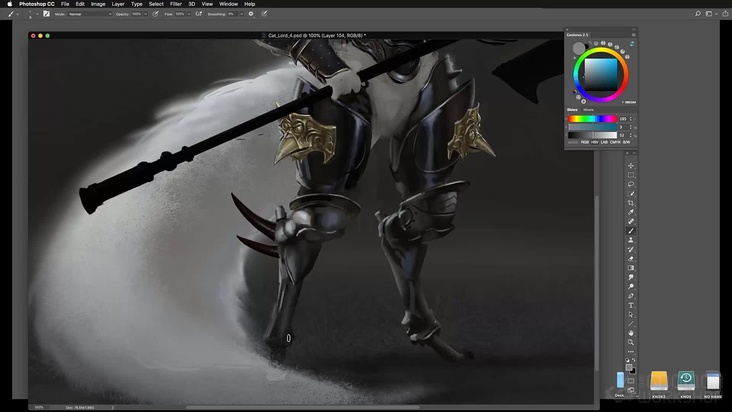
Task: Select the Zoom tool
Action: [x=631, y=342]
